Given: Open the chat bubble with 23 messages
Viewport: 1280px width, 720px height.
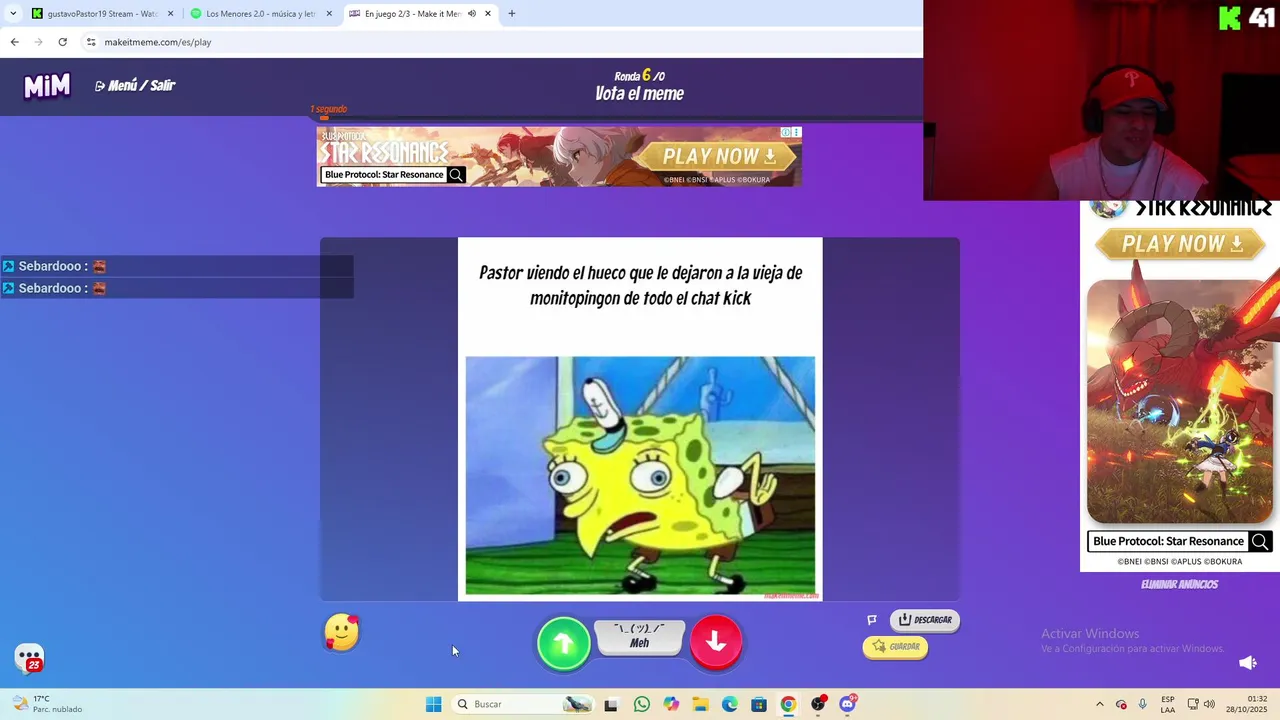Looking at the screenshot, I should point(30,659).
